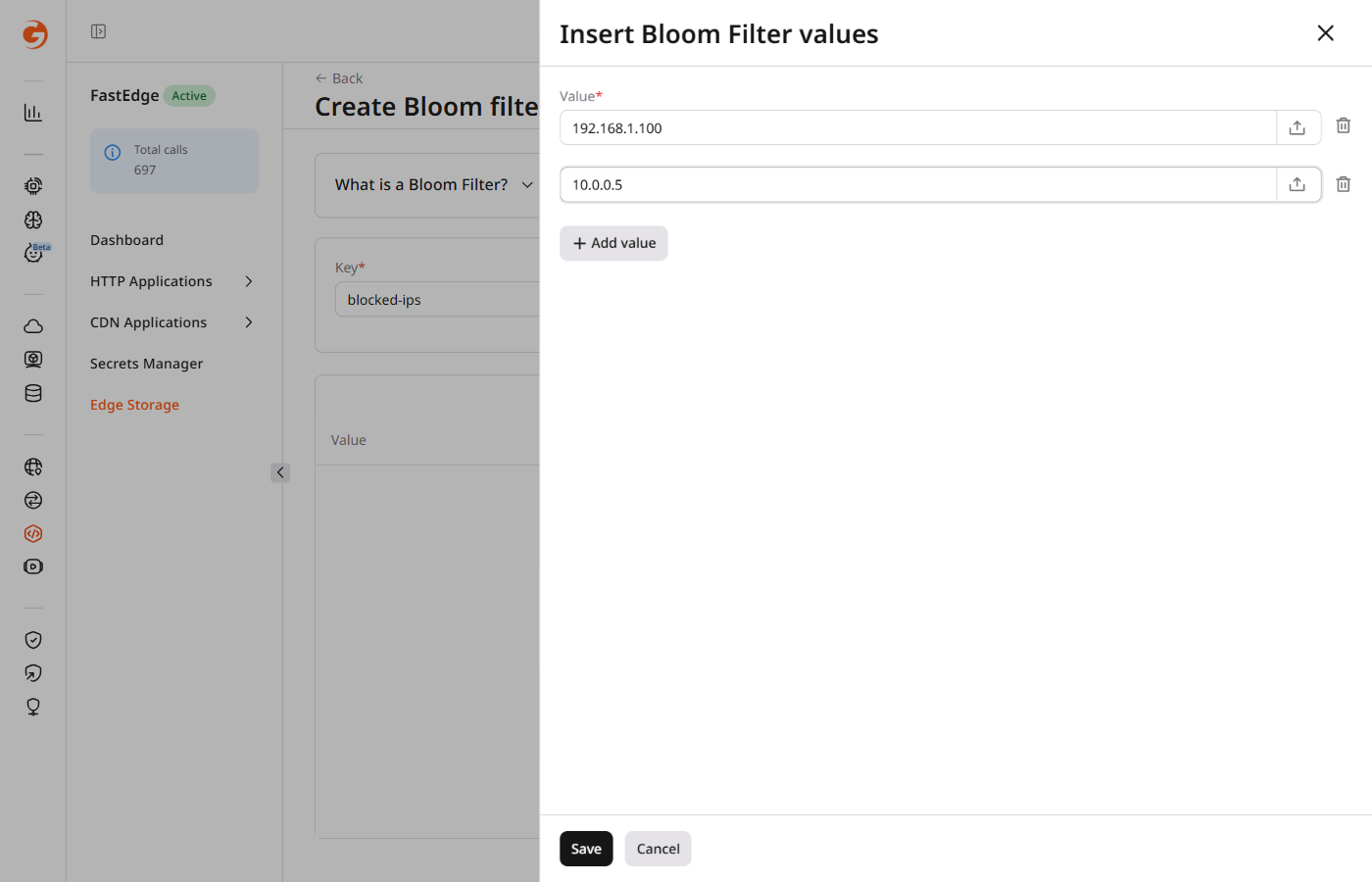Collapse the navigation menu with chevron handle
This screenshot has height=882, width=1372.
[x=280, y=472]
